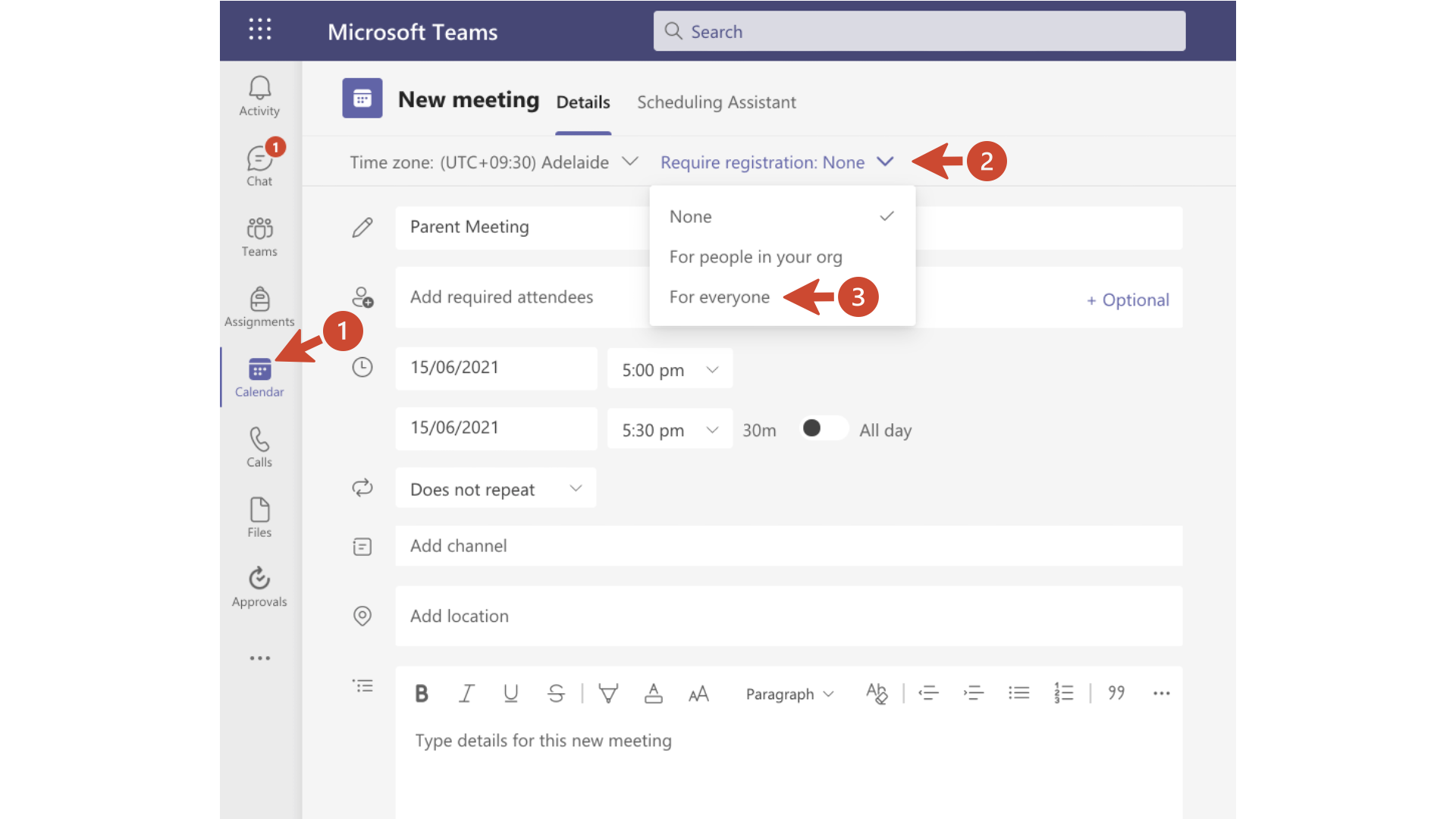Click the Search bar at the top

click(918, 31)
